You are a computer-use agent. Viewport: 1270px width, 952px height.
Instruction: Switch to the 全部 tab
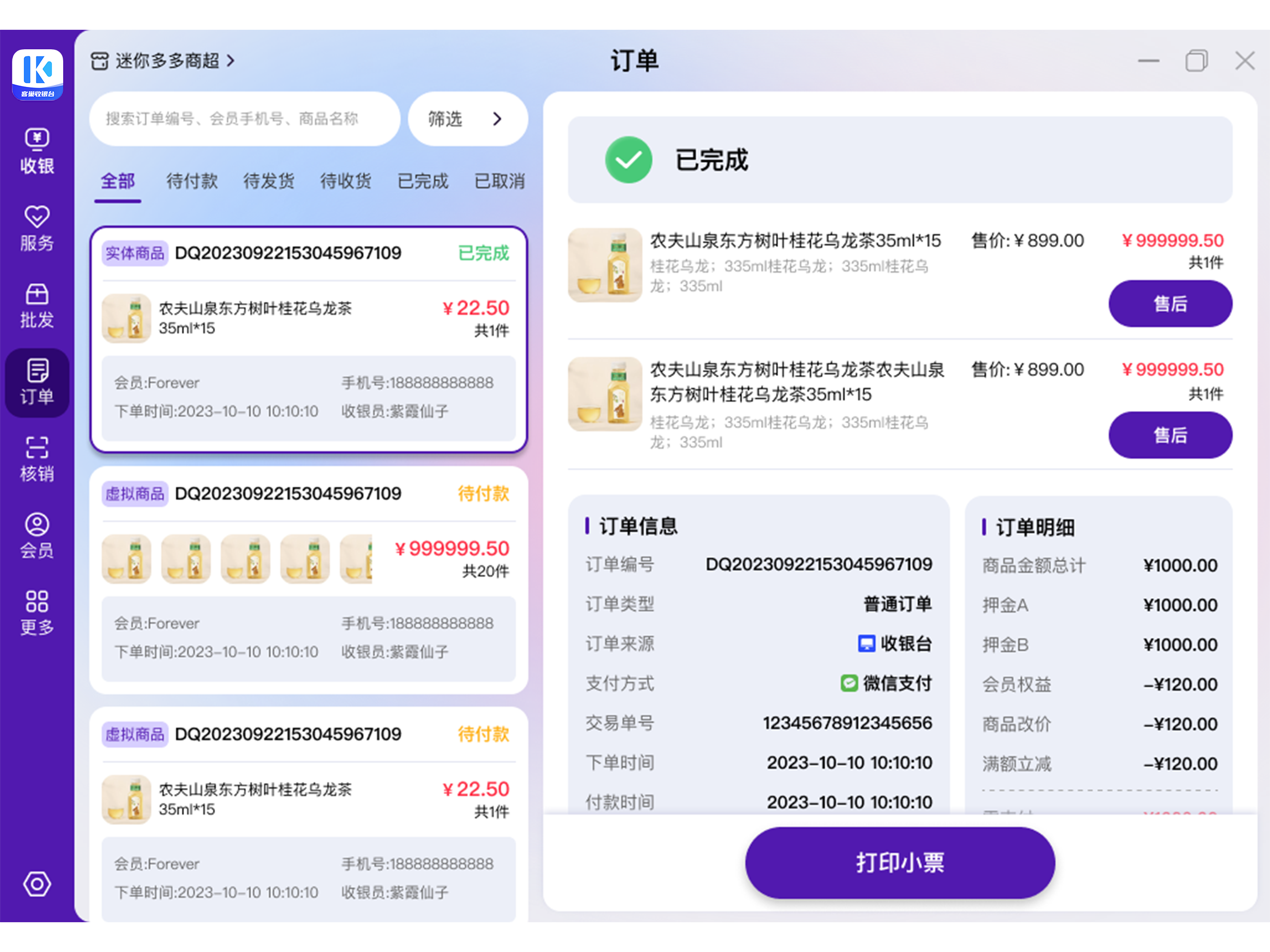(118, 181)
